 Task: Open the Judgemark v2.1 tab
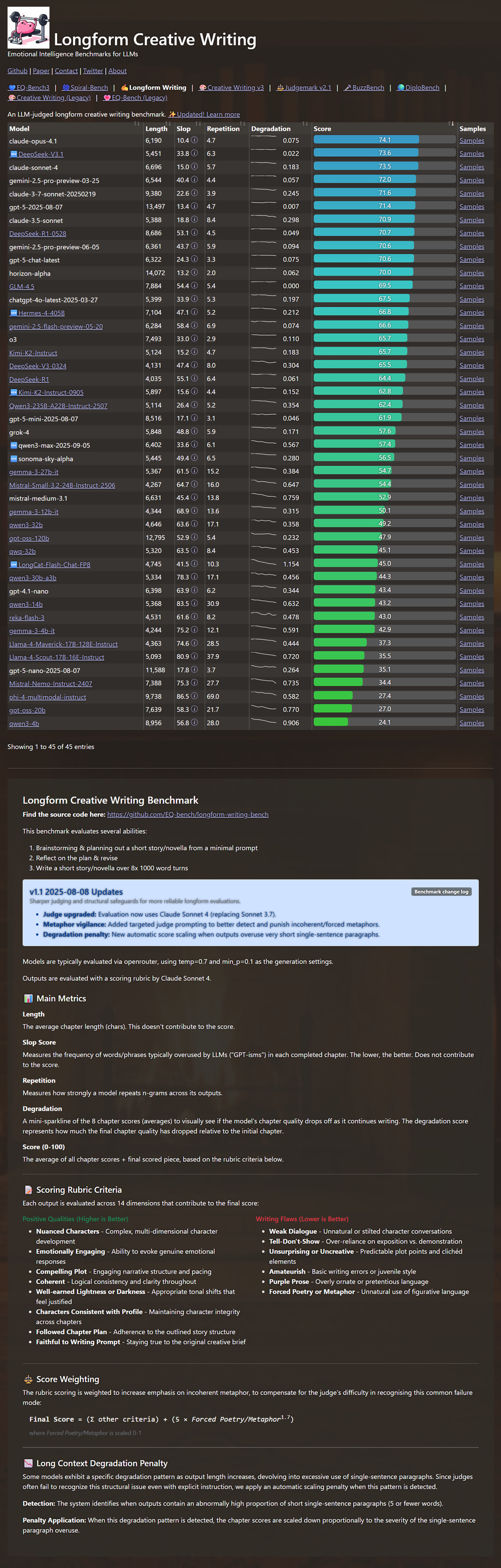[x=304, y=88]
